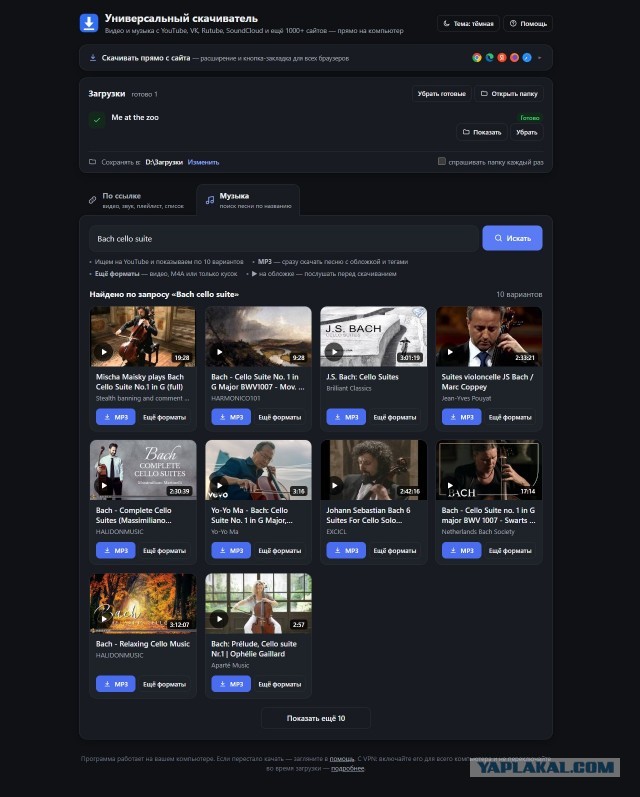Image resolution: width=640 pixels, height=797 pixels.
Task: Click the 10 вариантов results count
Action: click(519, 294)
